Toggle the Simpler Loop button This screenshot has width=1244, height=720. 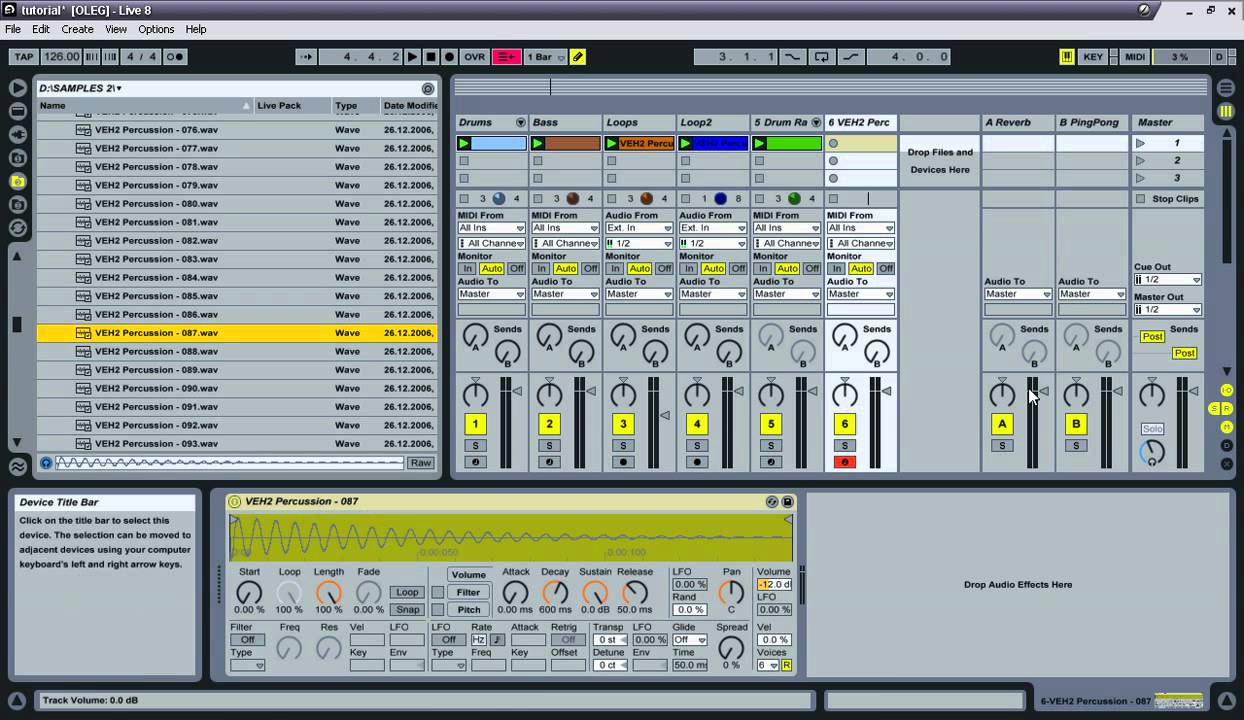pyautogui.click(x=407, y=592)
